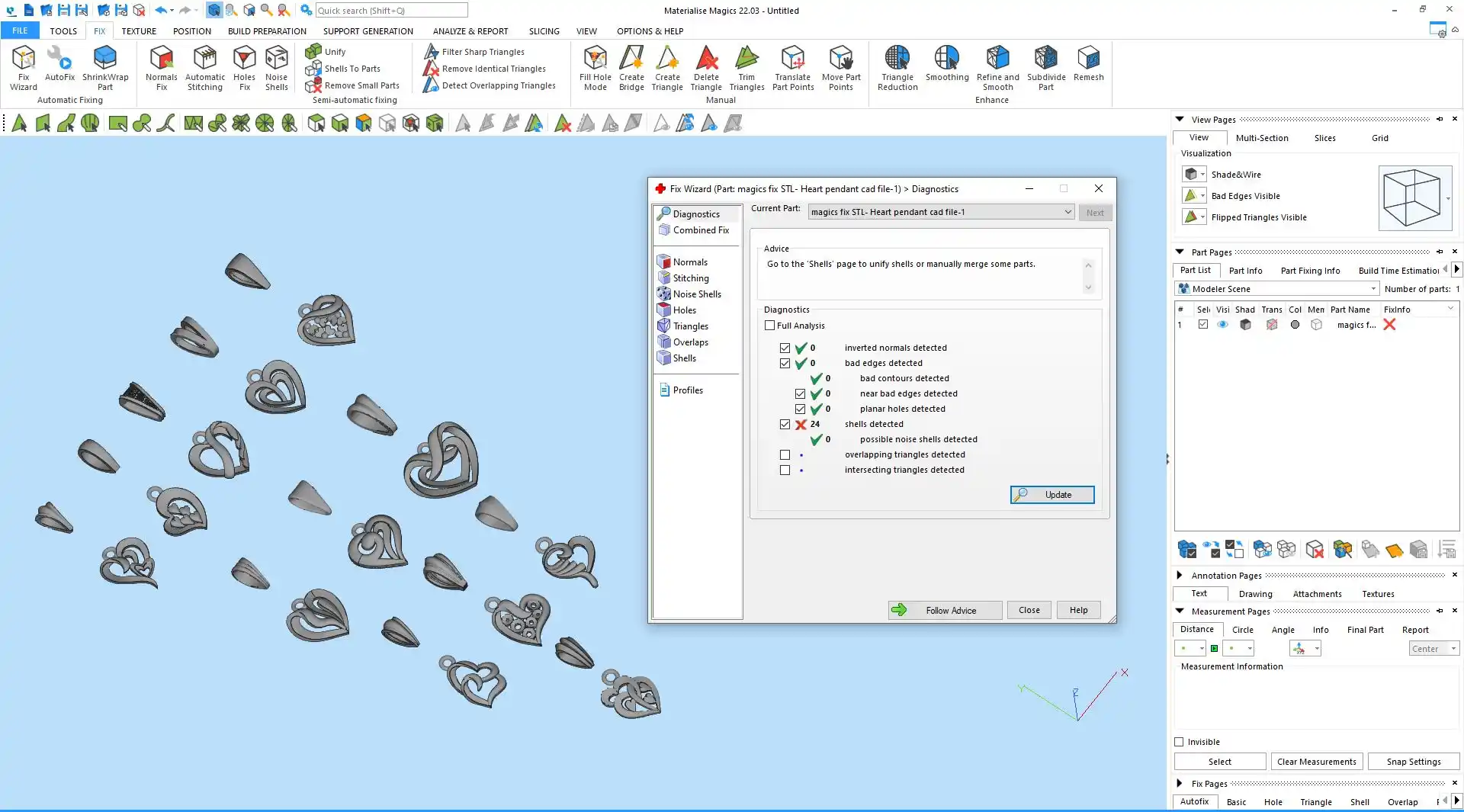This screenshot has height=812, width=1464.
Task: Click in the Quick search field
Action: click(391, 11)
